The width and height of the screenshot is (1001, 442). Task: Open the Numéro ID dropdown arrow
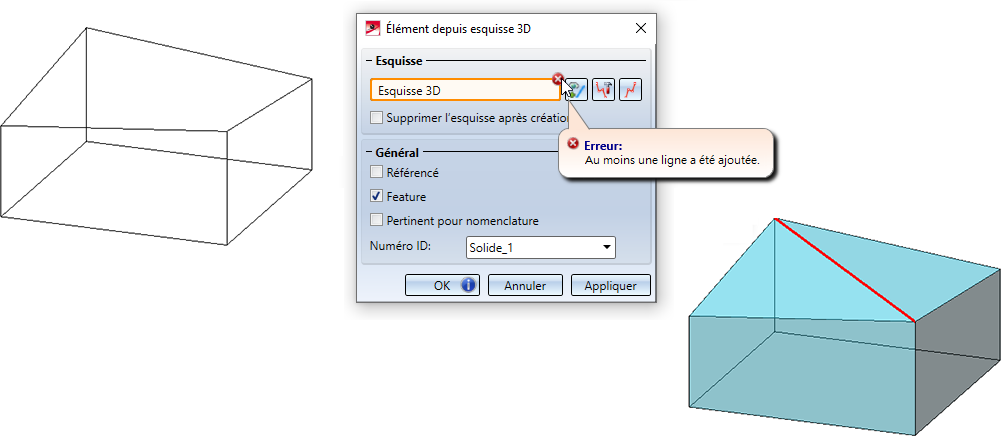606,247
